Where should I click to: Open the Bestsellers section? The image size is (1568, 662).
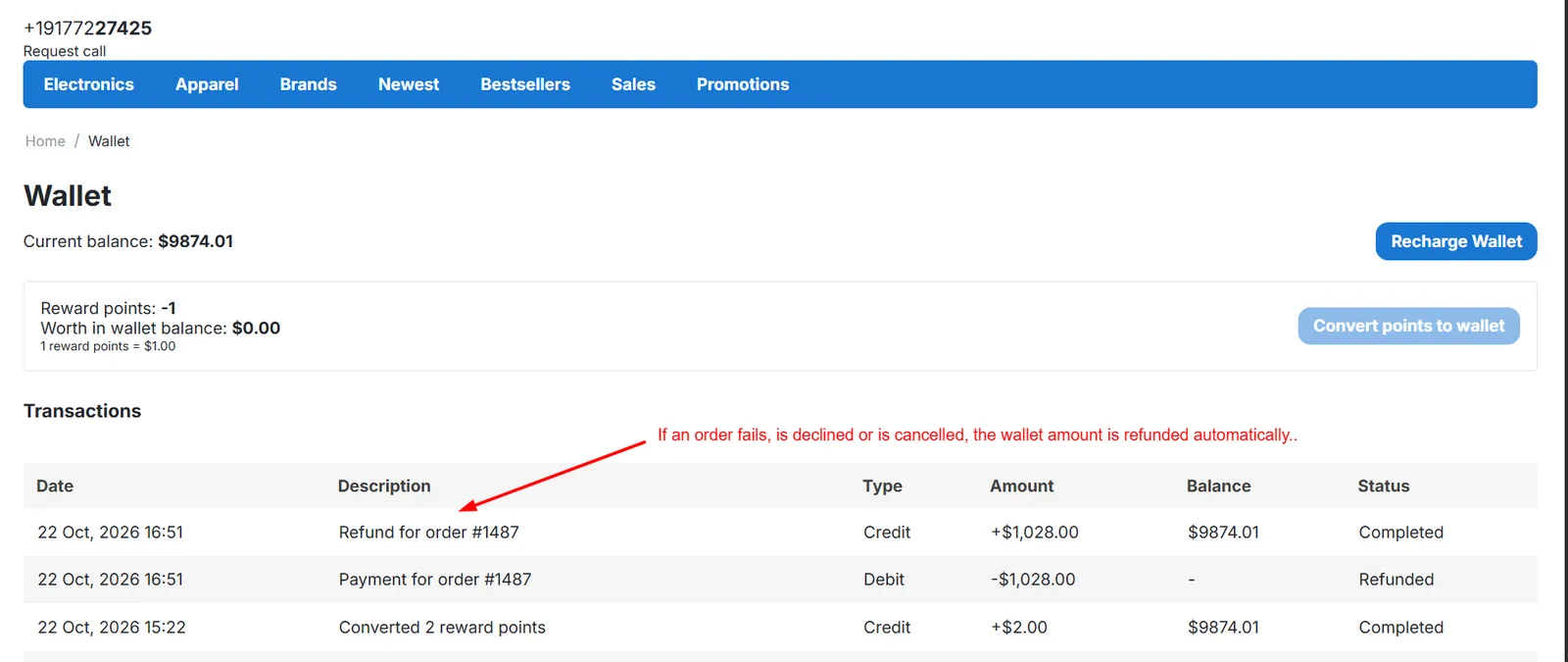(x=525, y=84)
